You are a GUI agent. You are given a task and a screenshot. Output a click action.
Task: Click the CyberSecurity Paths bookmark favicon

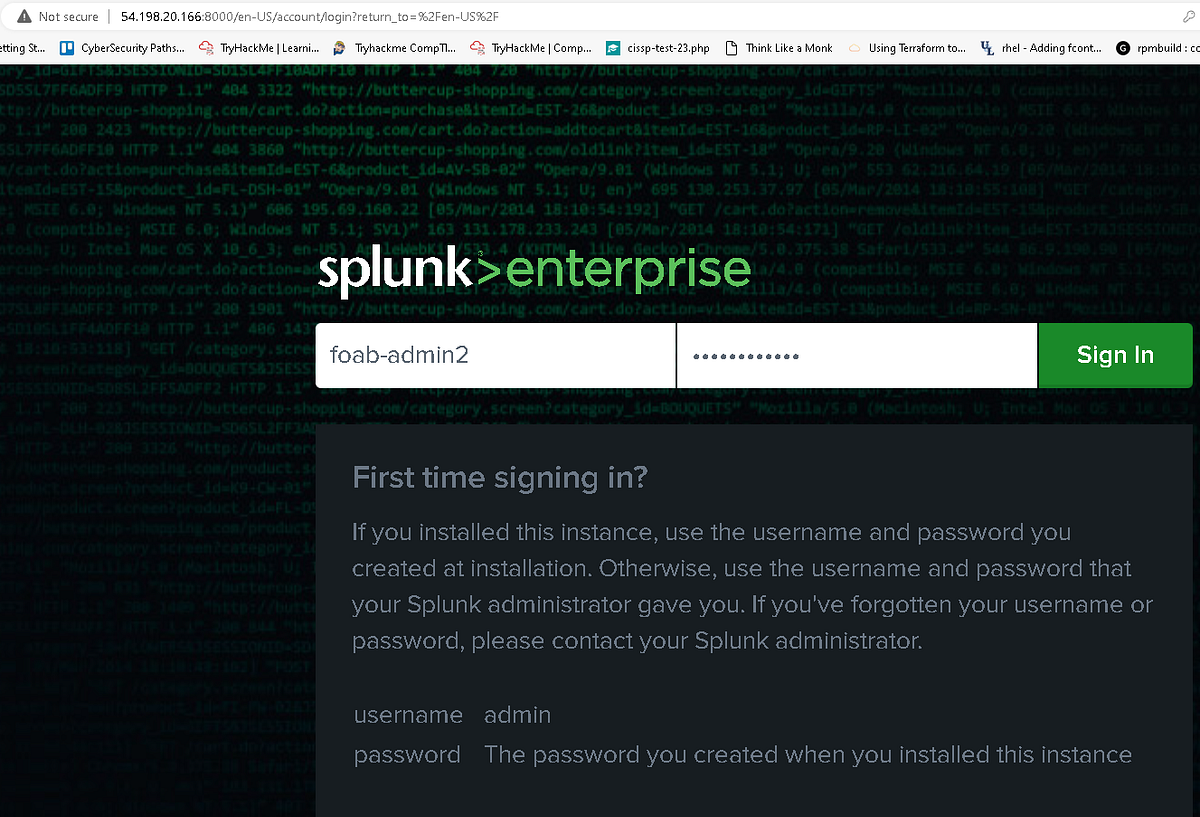coord(66,47)
